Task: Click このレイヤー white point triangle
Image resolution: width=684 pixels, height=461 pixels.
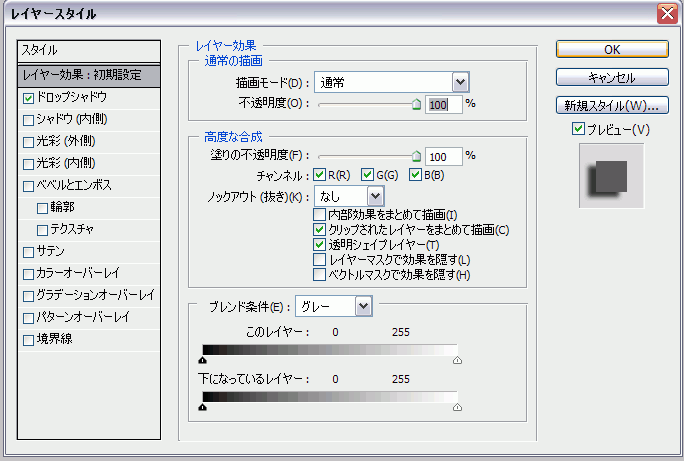Action: tap(457, 360)
